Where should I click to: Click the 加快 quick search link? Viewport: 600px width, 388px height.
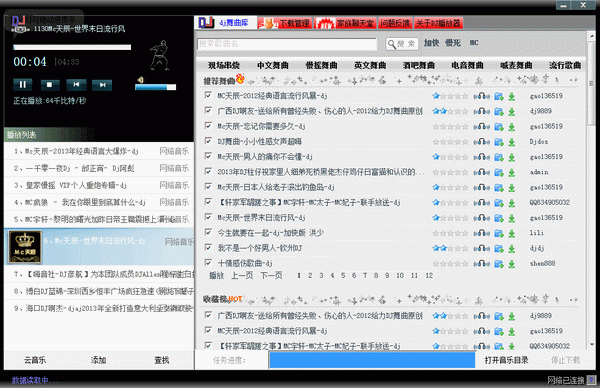(x=431, y=43)
